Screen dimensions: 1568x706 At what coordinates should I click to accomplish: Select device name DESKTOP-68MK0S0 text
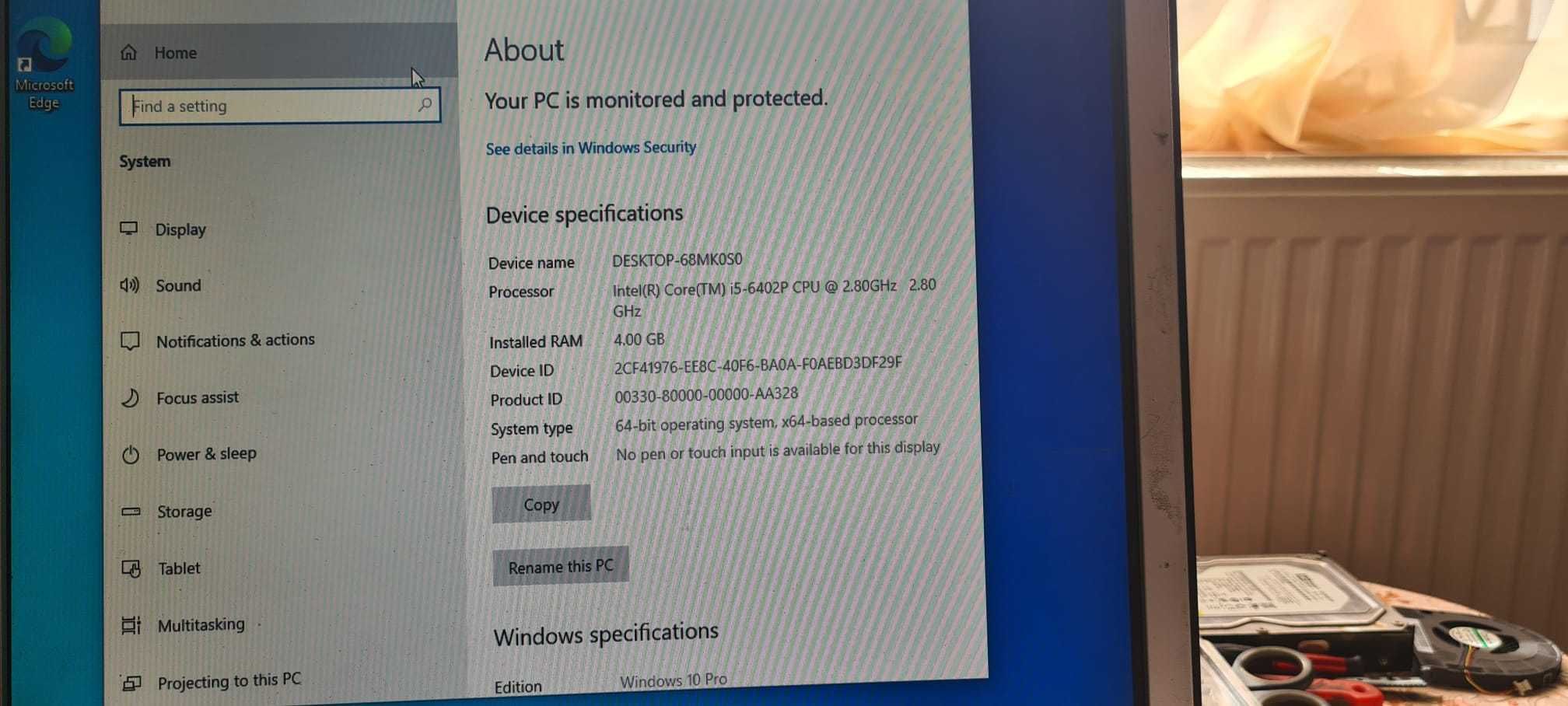677,260
